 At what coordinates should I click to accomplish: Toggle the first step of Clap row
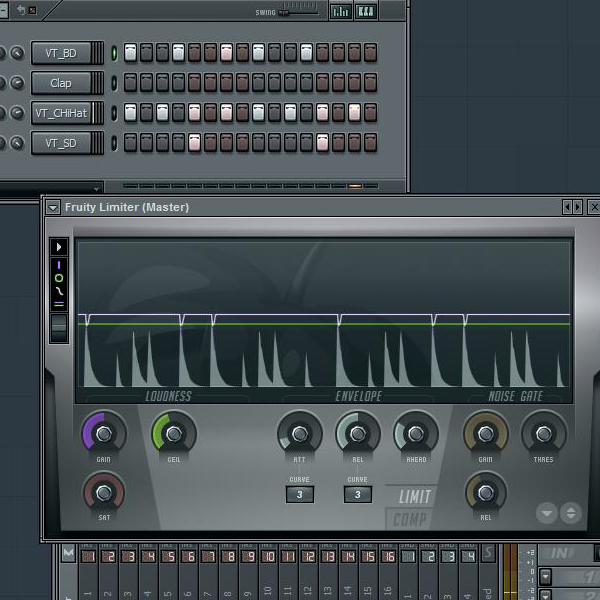(130, 82)
